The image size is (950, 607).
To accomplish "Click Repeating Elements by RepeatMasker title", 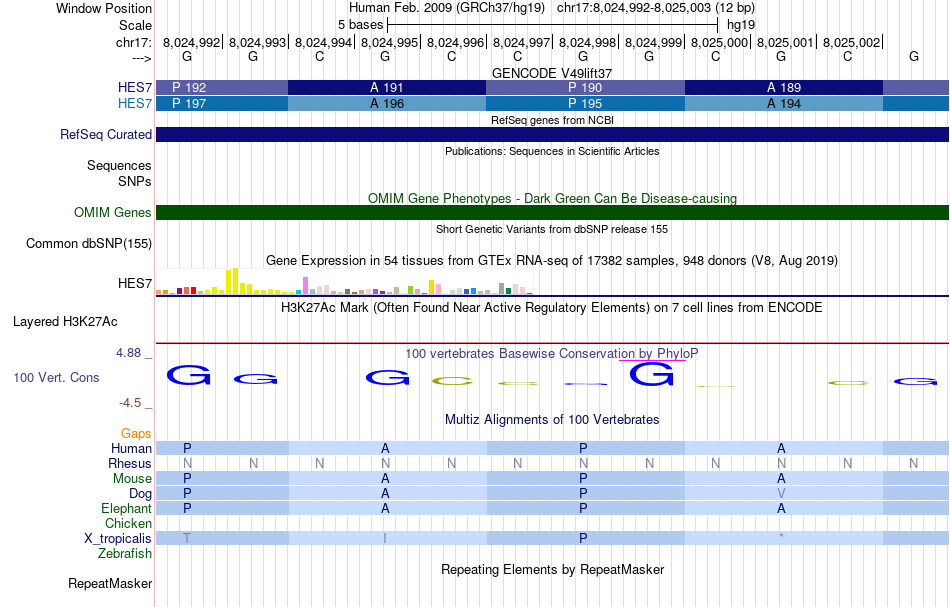I will 552,569.
